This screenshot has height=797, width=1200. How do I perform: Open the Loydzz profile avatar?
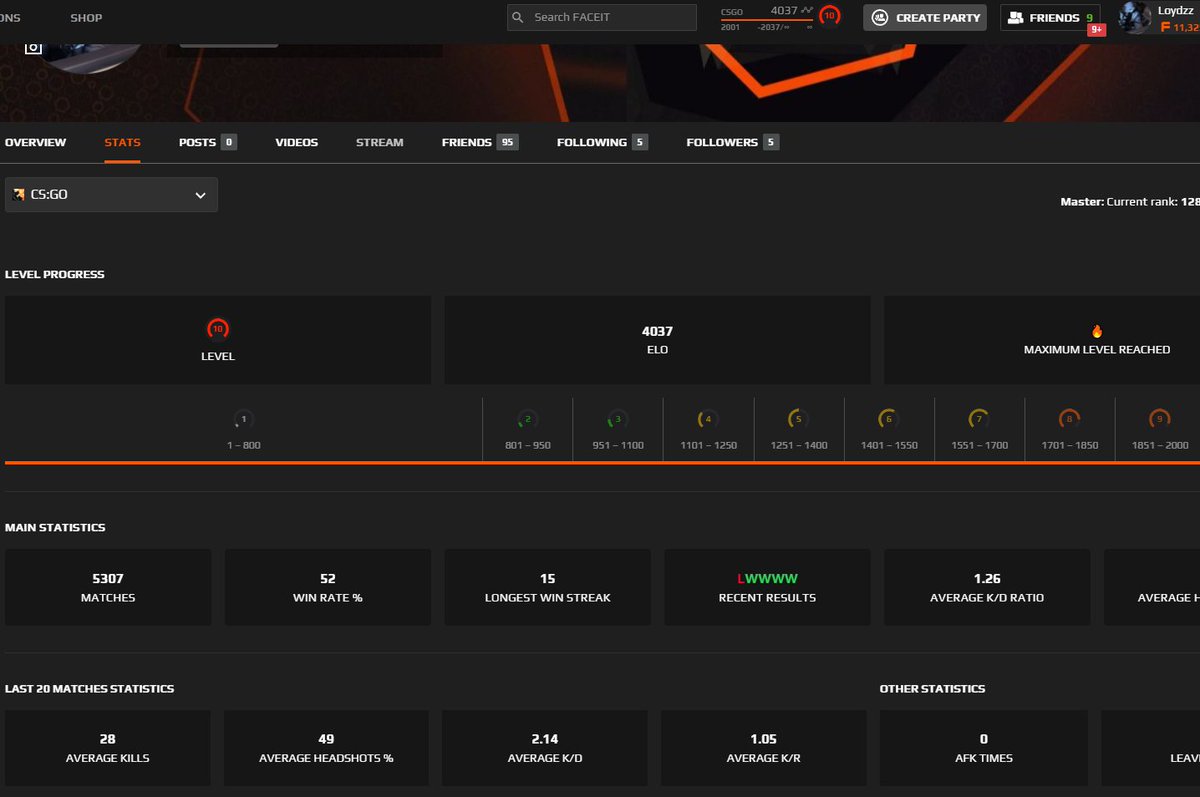click(x=1134, y=17)
